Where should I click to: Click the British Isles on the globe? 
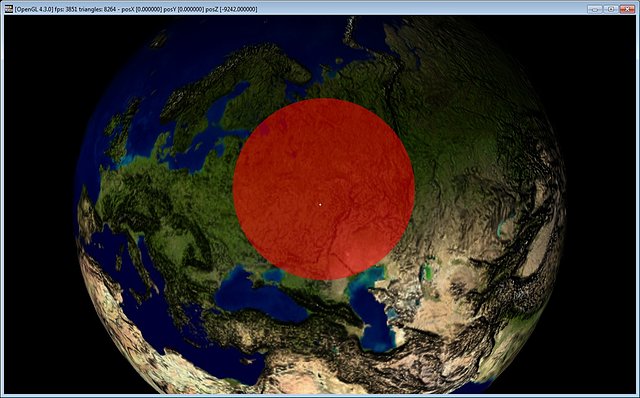point(122,130)
